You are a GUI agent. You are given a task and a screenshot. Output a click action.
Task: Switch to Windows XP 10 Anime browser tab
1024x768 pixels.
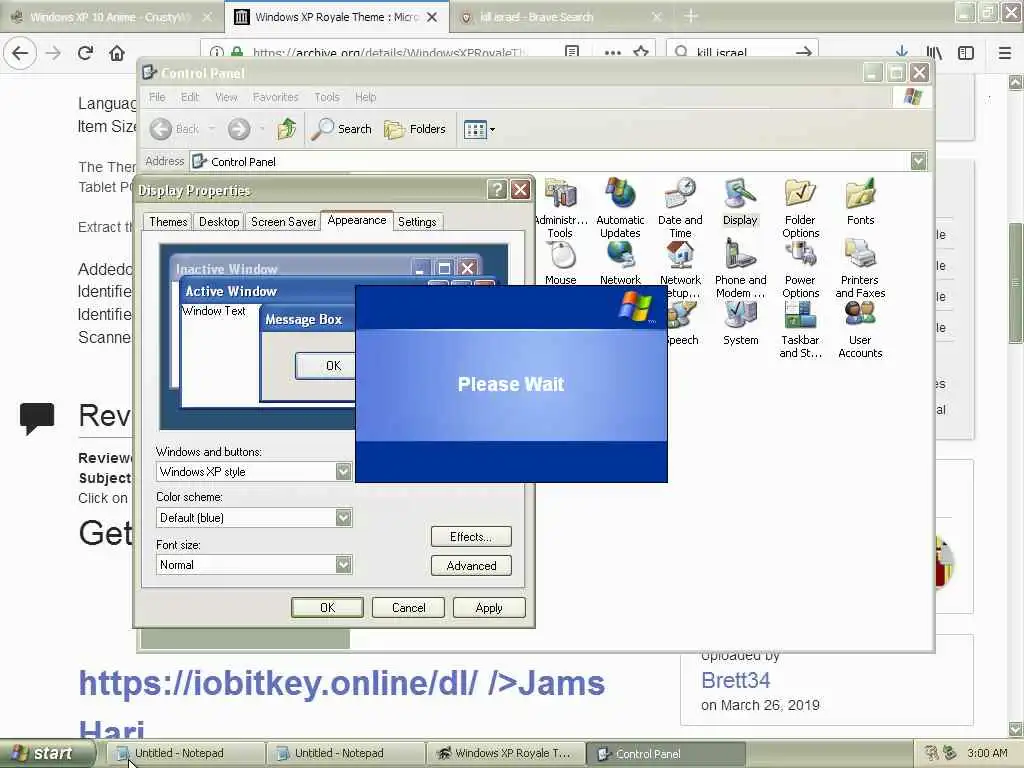point(111,17)
